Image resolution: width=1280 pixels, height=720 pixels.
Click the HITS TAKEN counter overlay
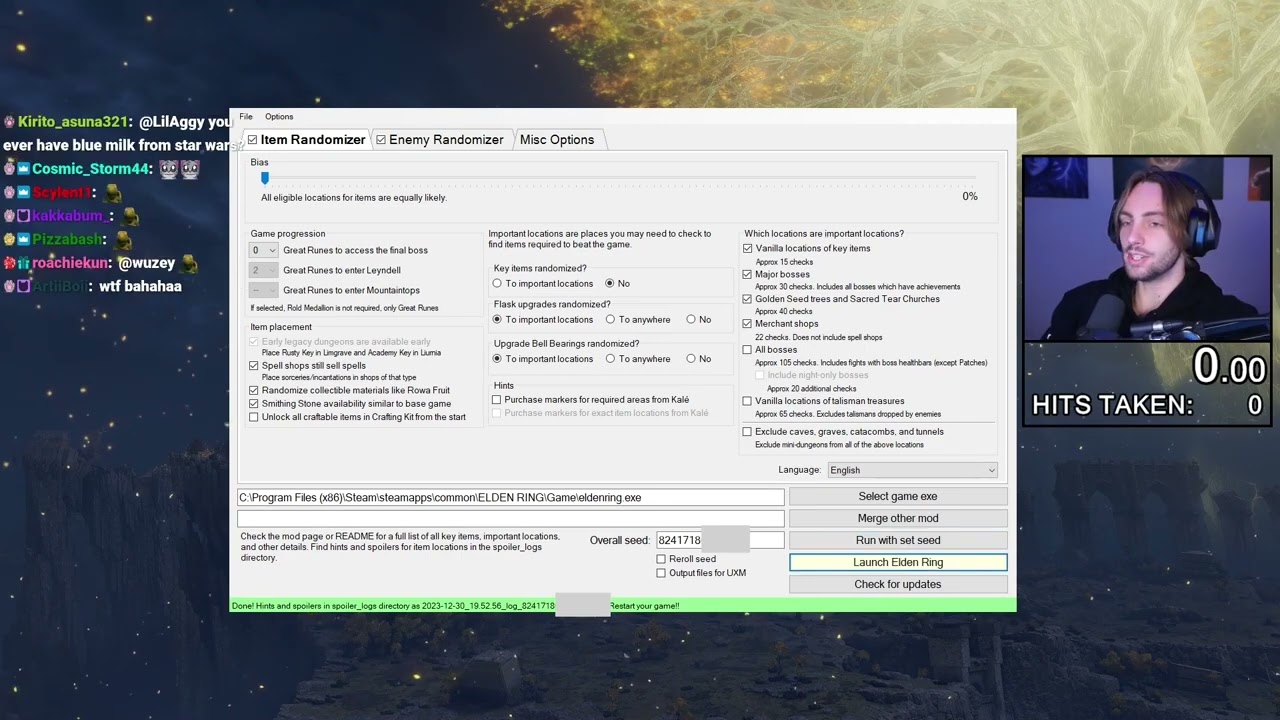coord(1147,405)
